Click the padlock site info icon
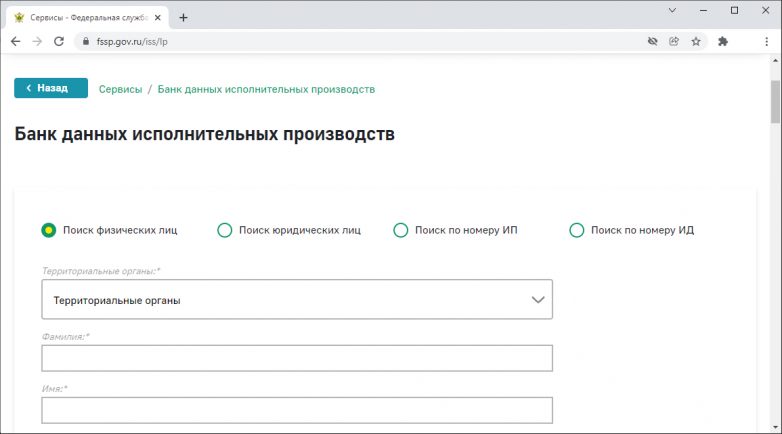This screenshot has width=782, height=434. pyautogui.click(x=85, y=41)
